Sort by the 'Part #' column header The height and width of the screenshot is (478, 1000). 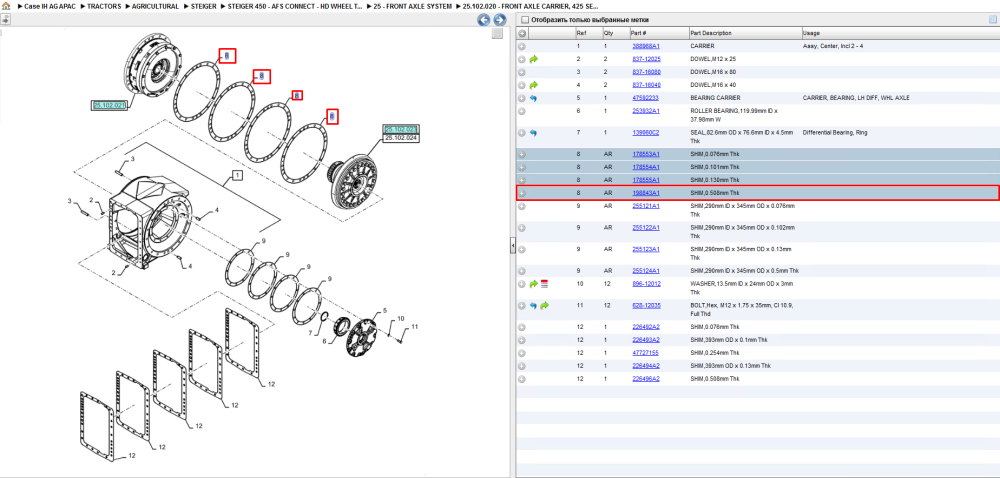click(639, 33)
